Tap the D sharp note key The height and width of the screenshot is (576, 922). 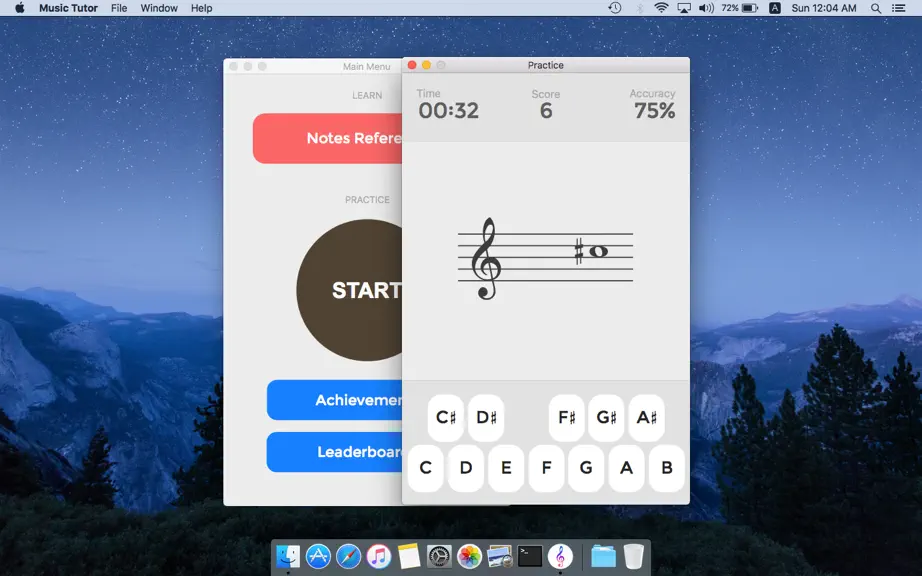[486, 417]
